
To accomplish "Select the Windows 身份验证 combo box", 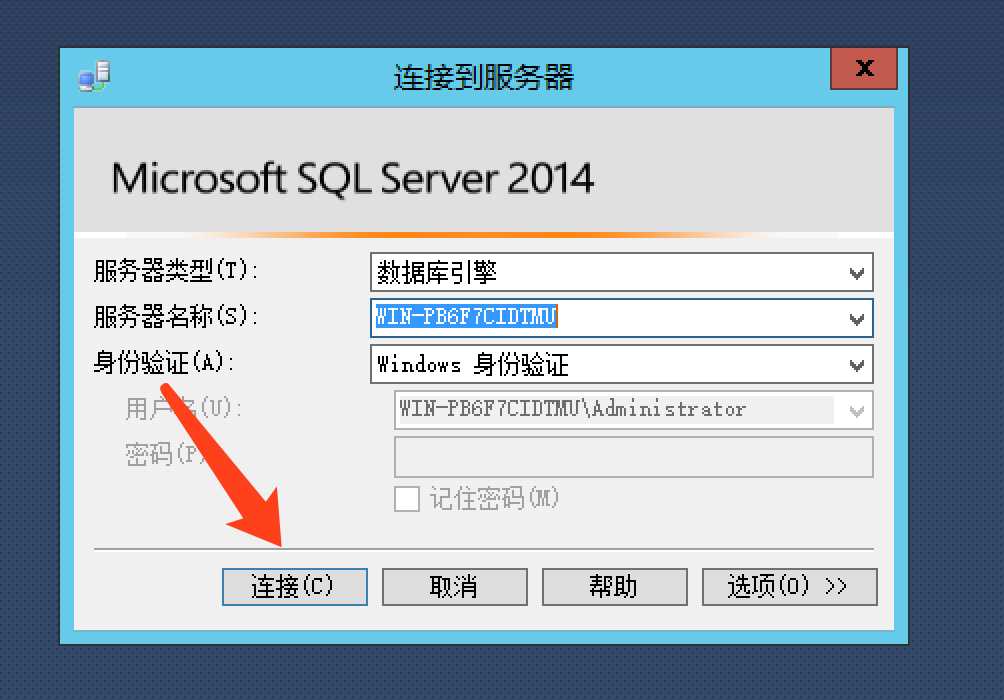I will click(622, 364).
